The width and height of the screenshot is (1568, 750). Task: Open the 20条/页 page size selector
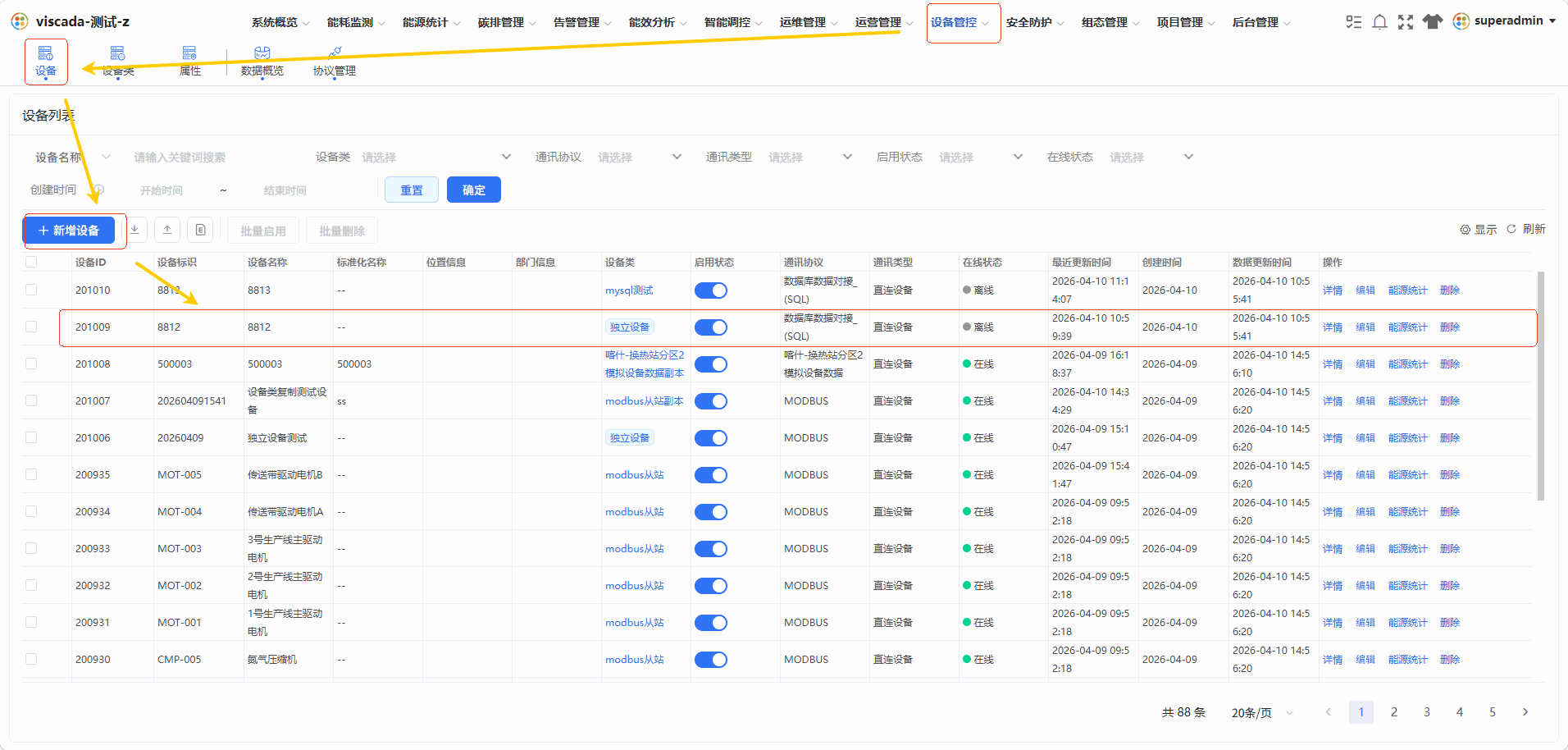coord(1262,712)
